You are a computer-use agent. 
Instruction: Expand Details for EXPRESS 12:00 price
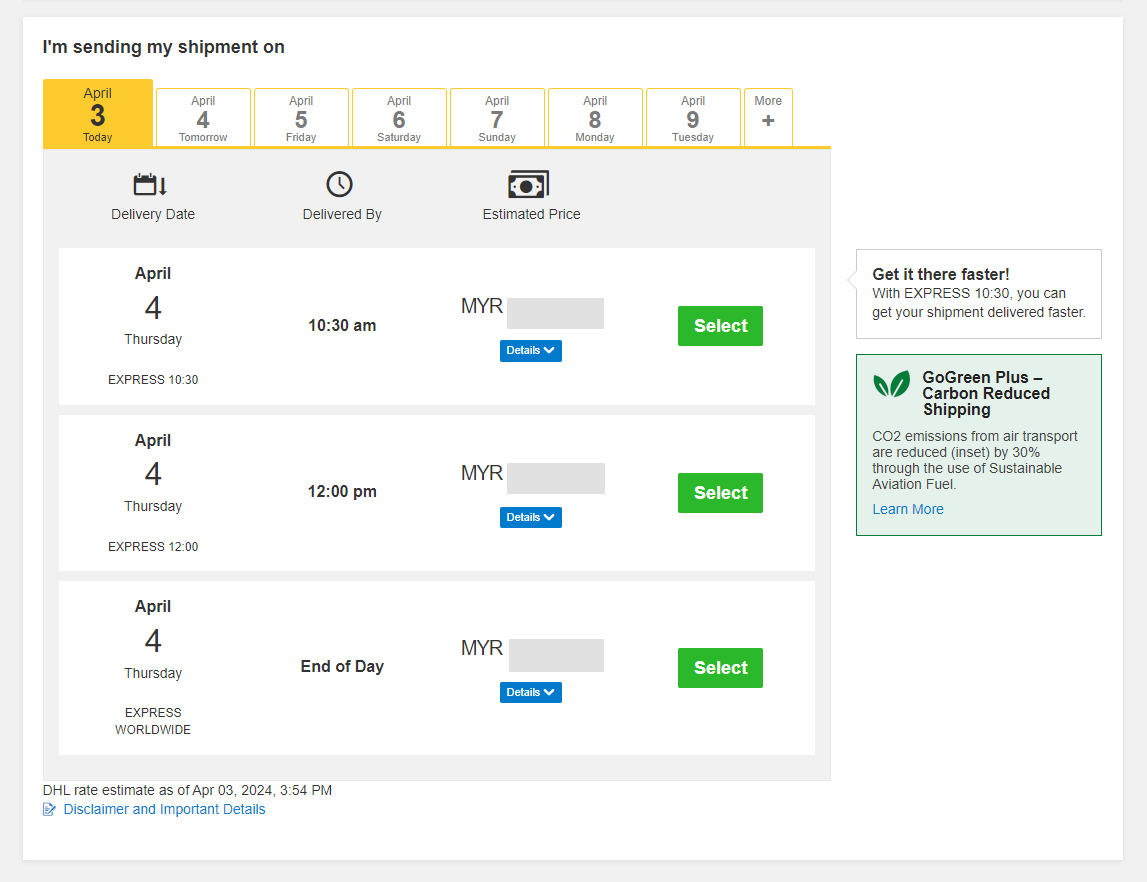[x=531, y=517]
